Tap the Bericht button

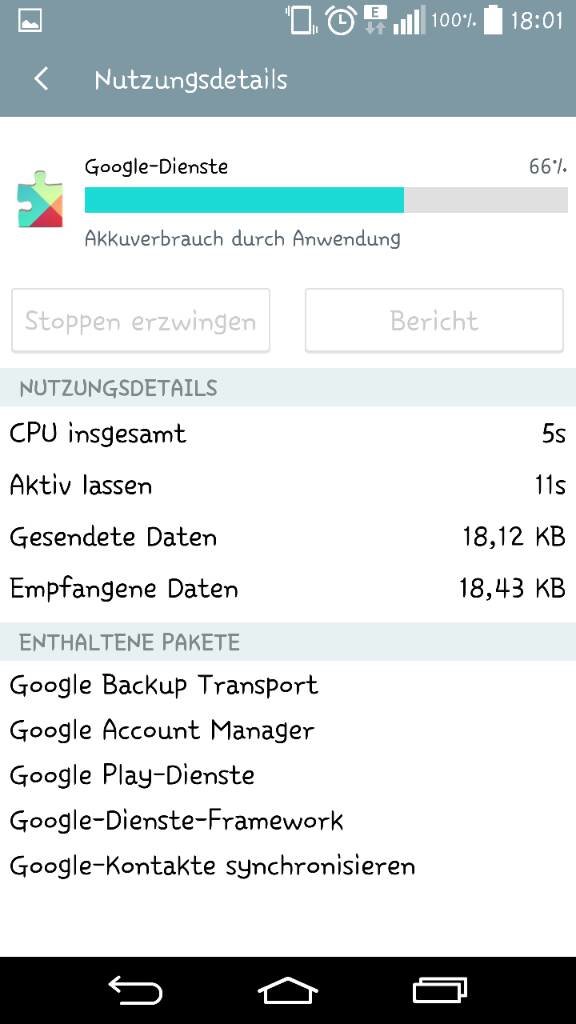[434, 321]
